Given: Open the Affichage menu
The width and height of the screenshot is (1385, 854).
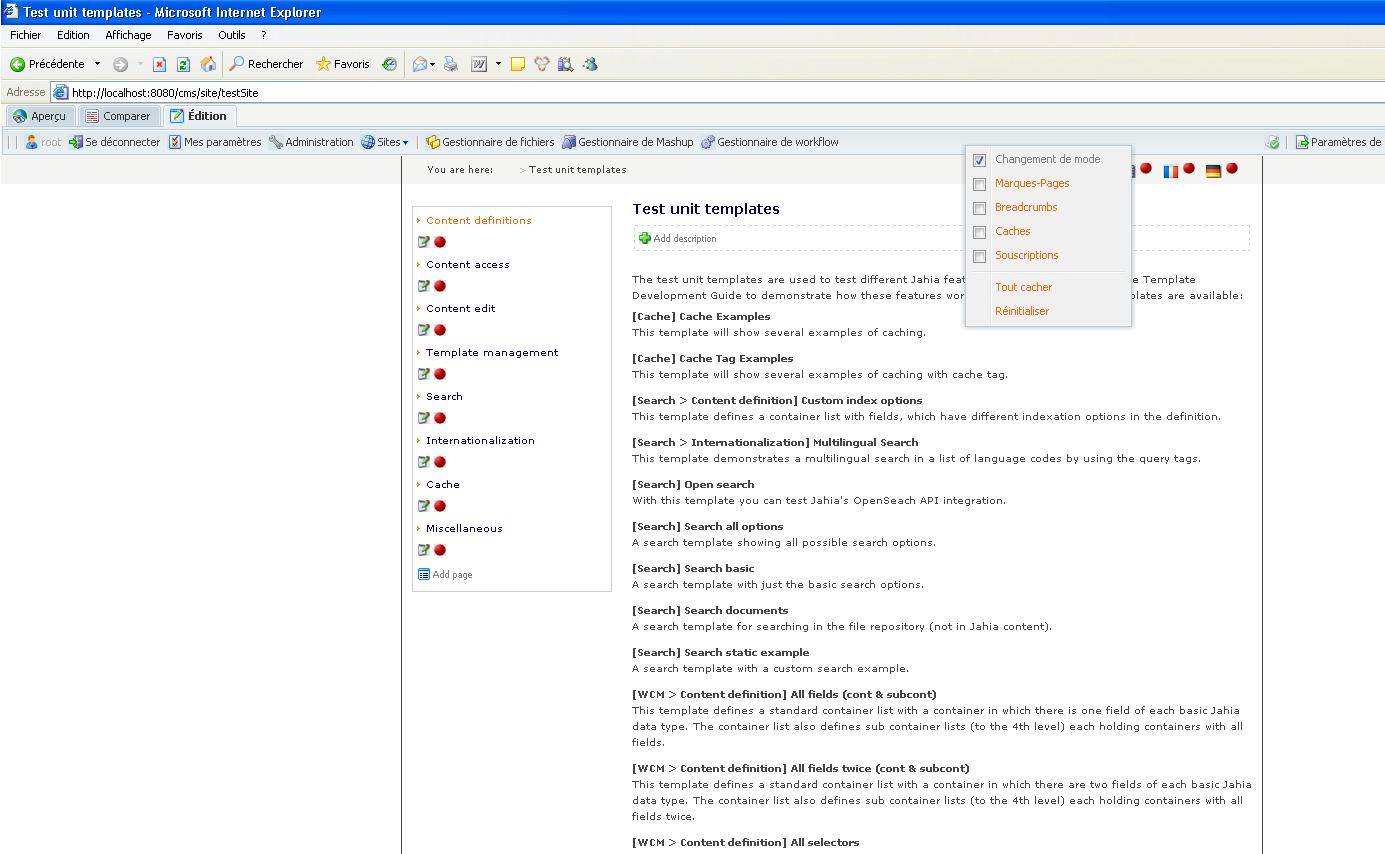Looking at the screenshot, I should click(x=128, y=35).
